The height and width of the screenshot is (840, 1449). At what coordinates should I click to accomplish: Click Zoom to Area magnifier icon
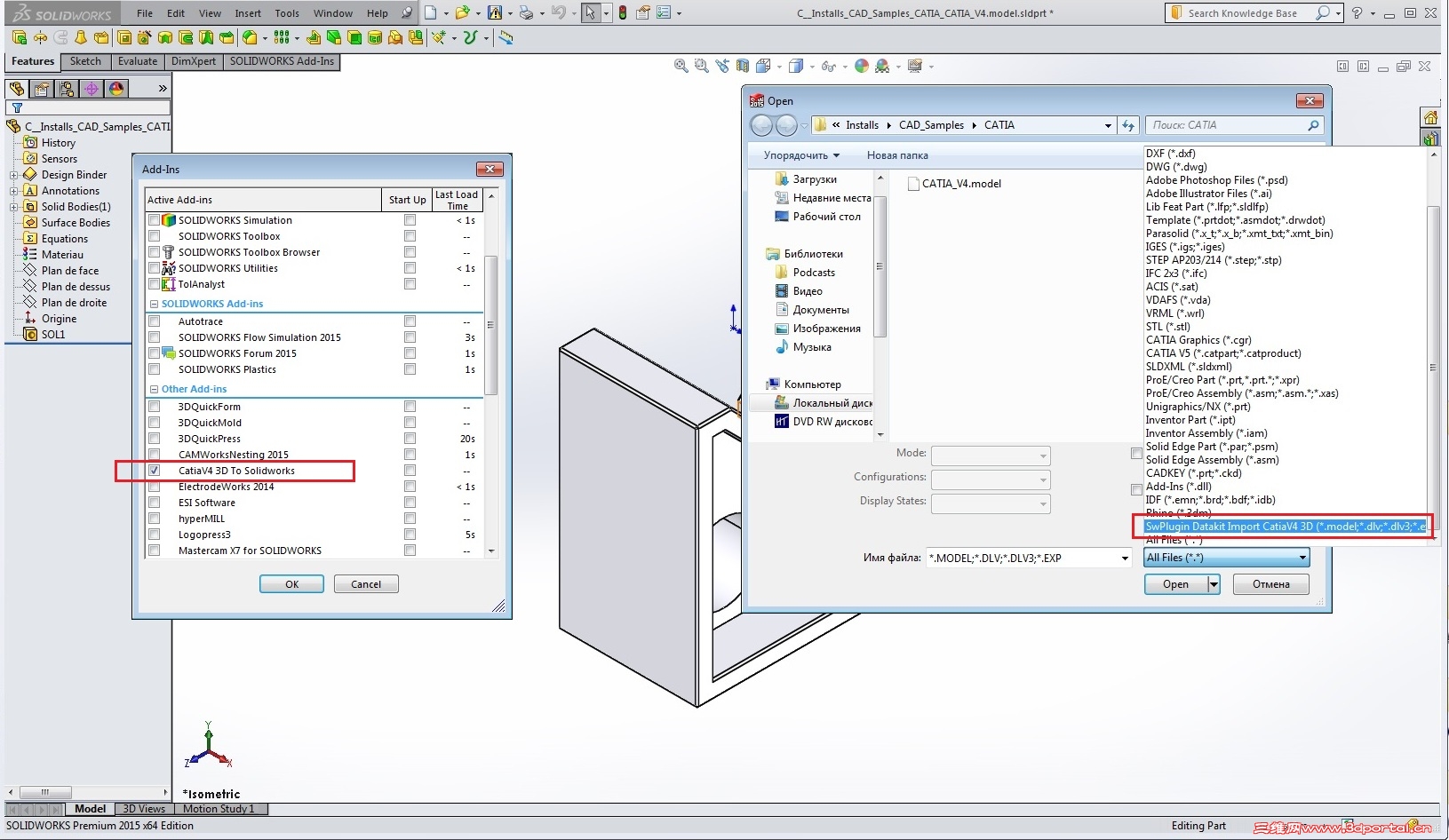point(702,66)
